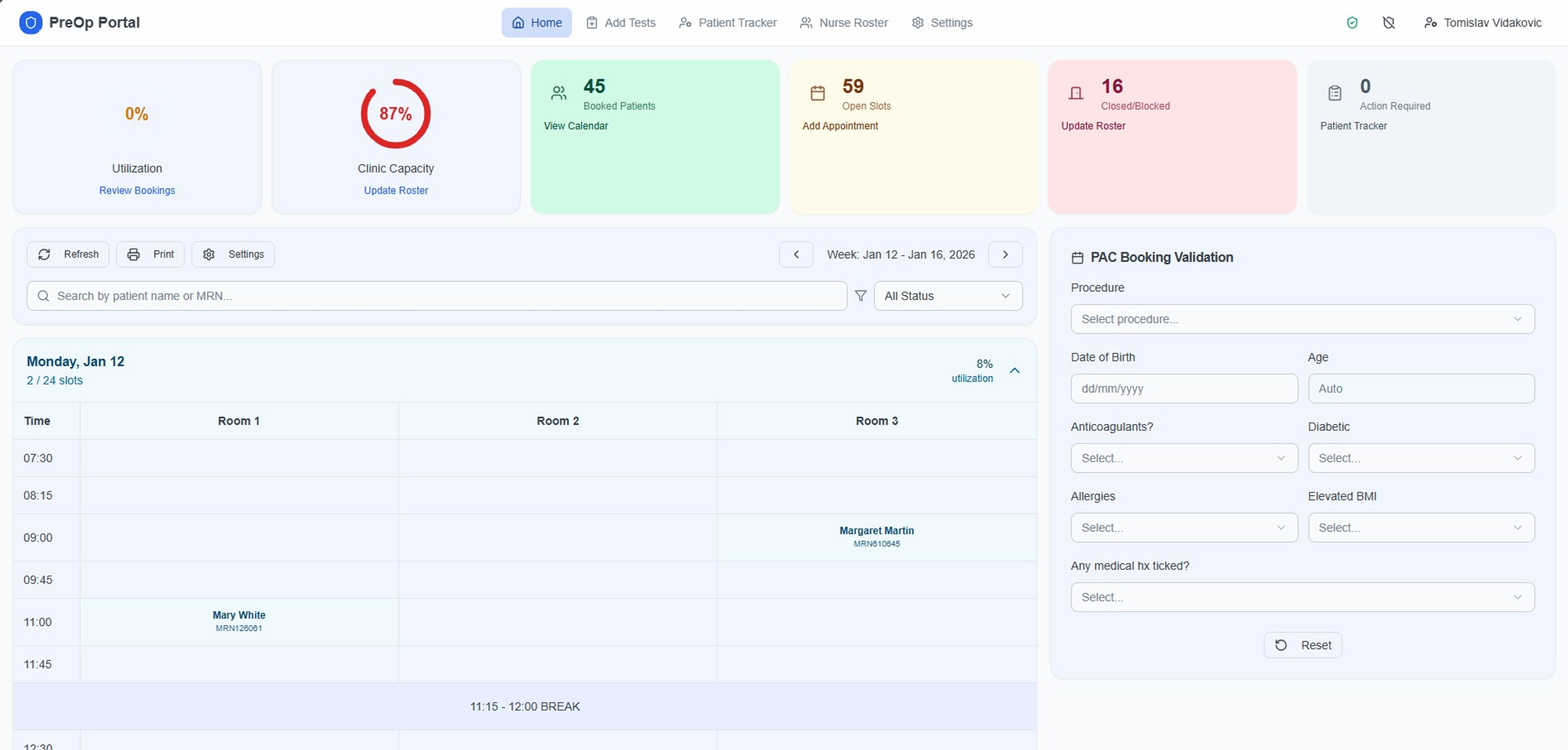
Task: Open the Add Tests tab
Action: pos(620,23)
